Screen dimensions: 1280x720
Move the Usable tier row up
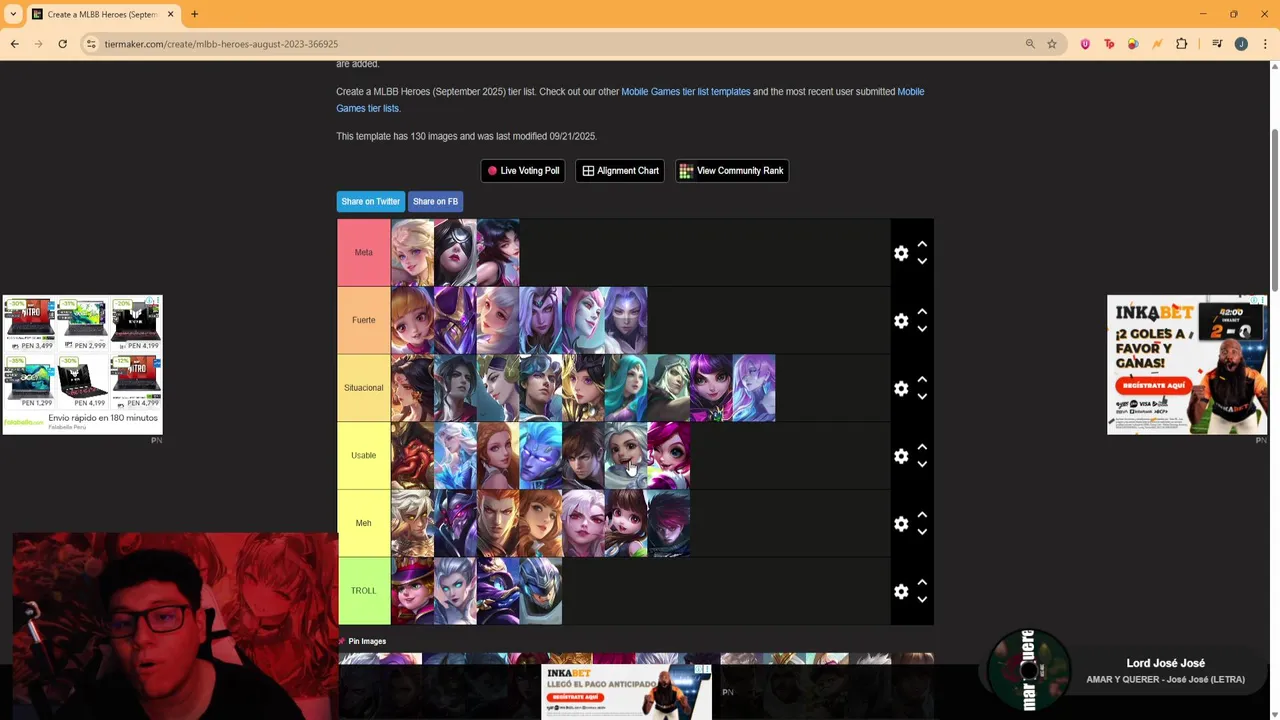point(922,447)
